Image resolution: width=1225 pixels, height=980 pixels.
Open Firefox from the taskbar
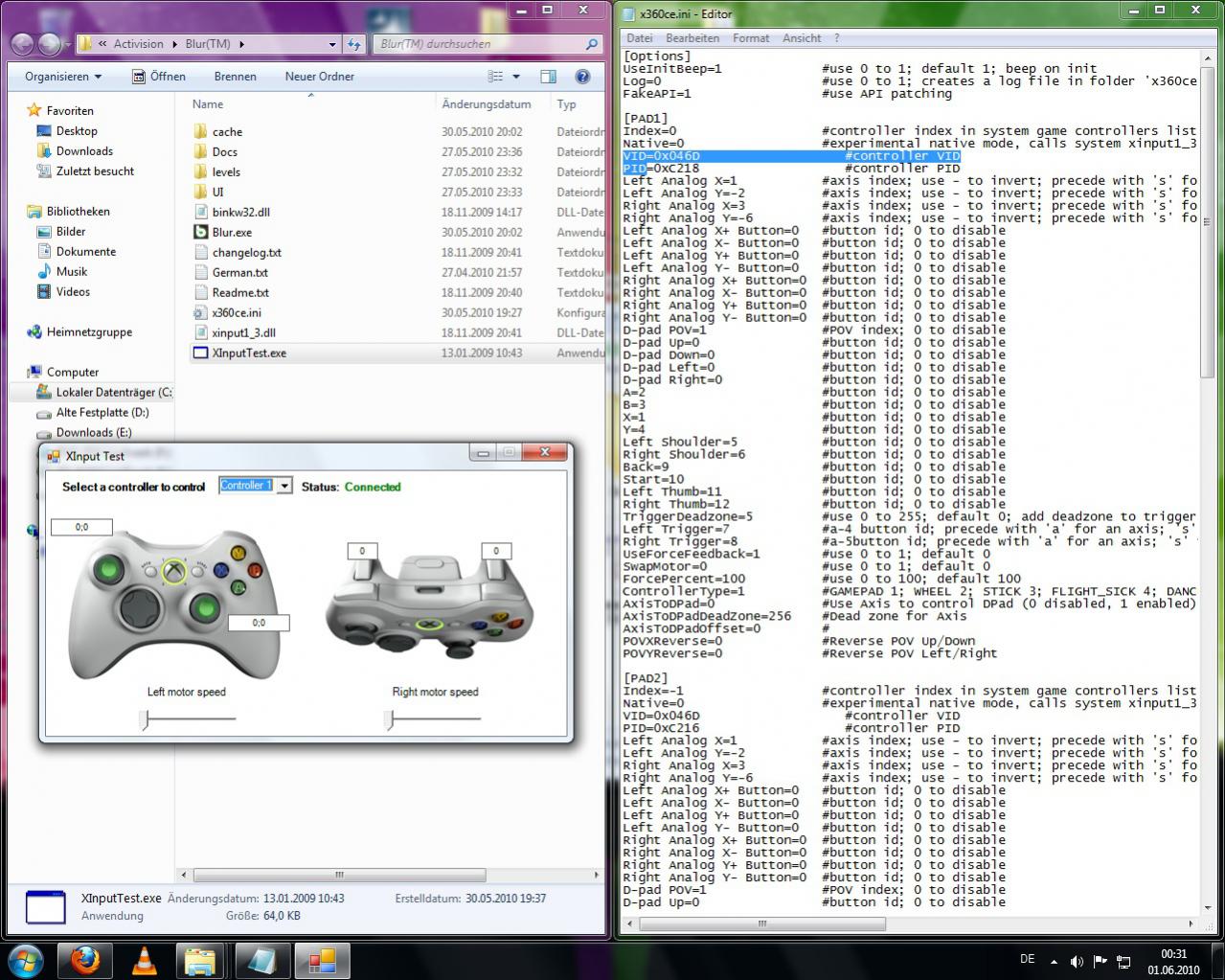pyautogui.click(x=84, y=960)
